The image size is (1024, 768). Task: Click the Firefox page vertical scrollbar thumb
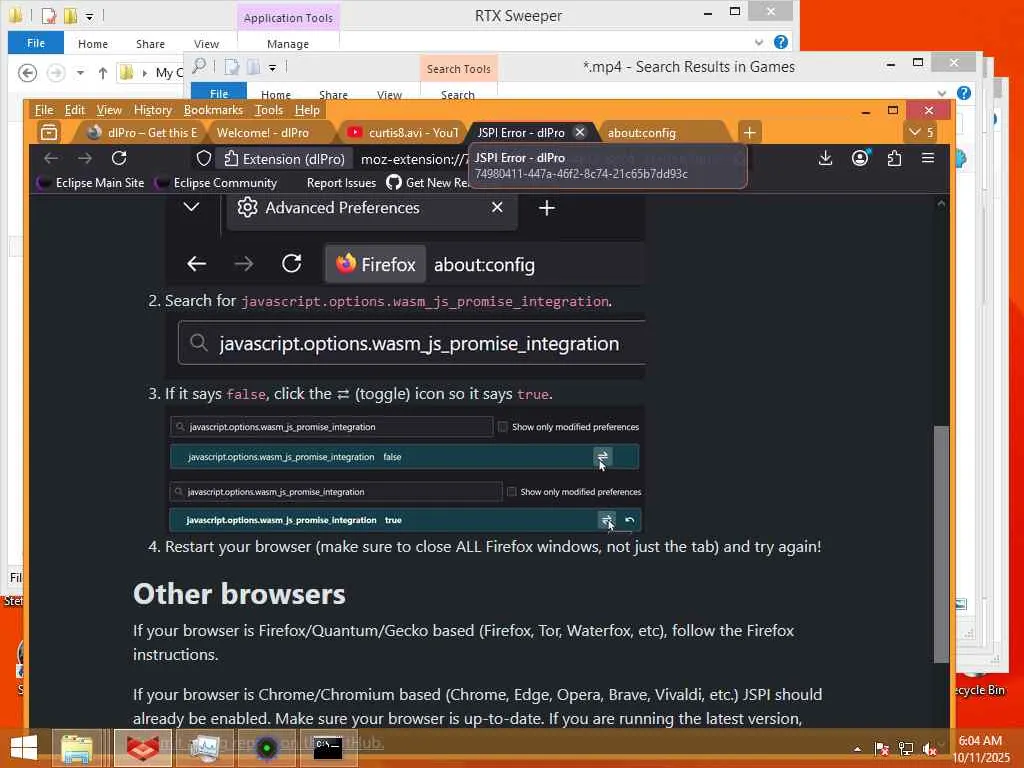coord(941,544)
